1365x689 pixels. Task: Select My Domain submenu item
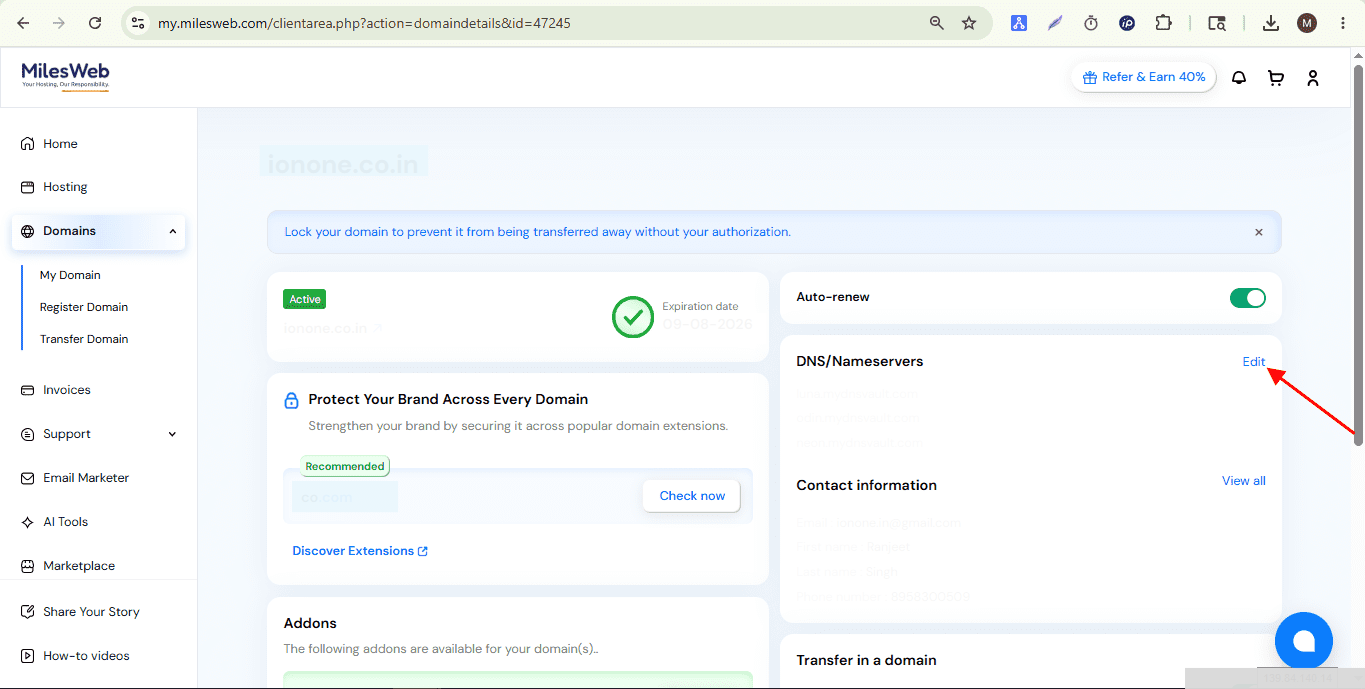click(x=70, y=275)
